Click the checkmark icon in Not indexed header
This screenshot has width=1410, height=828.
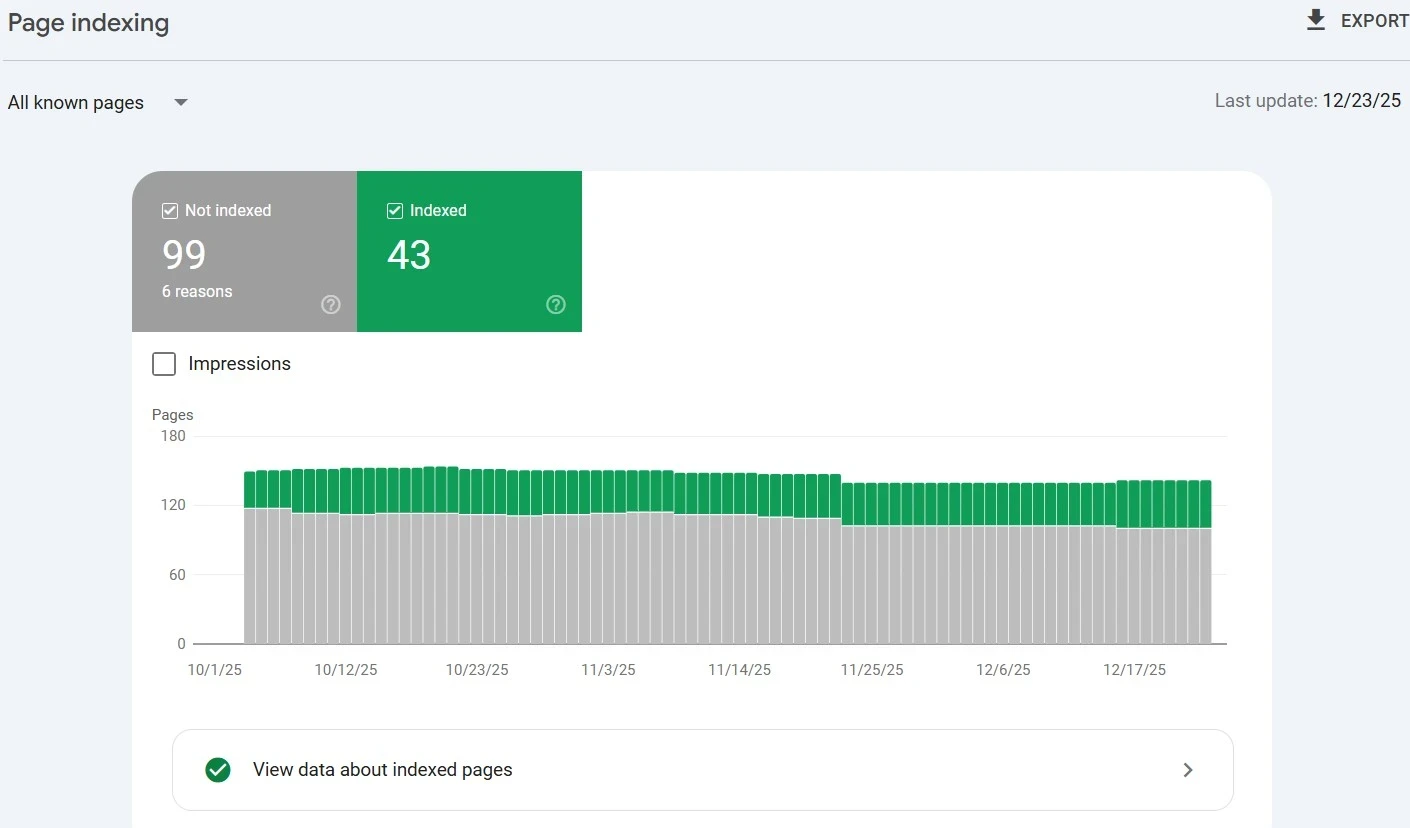[169, 210]
